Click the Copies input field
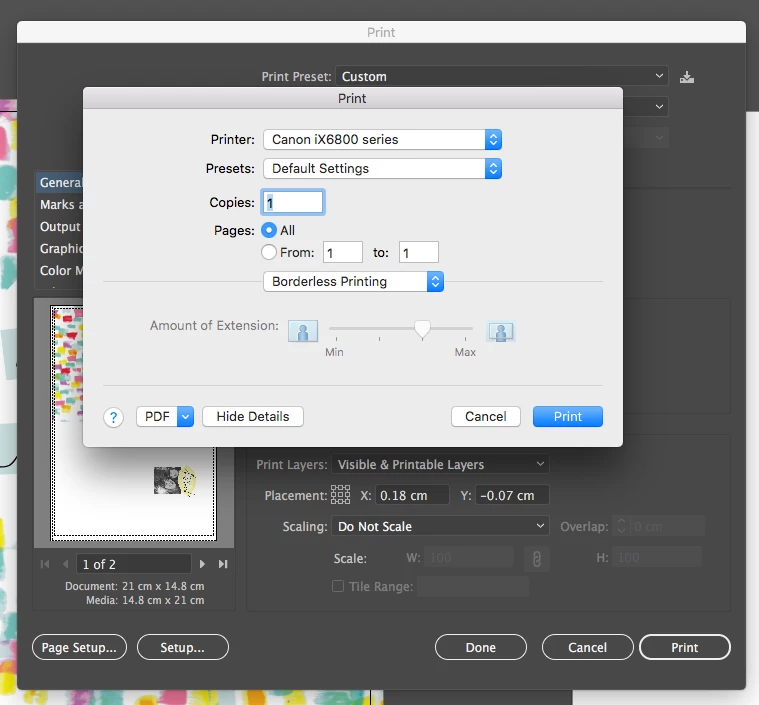Screen dimensions: 759x705 (x=293, y=202)
